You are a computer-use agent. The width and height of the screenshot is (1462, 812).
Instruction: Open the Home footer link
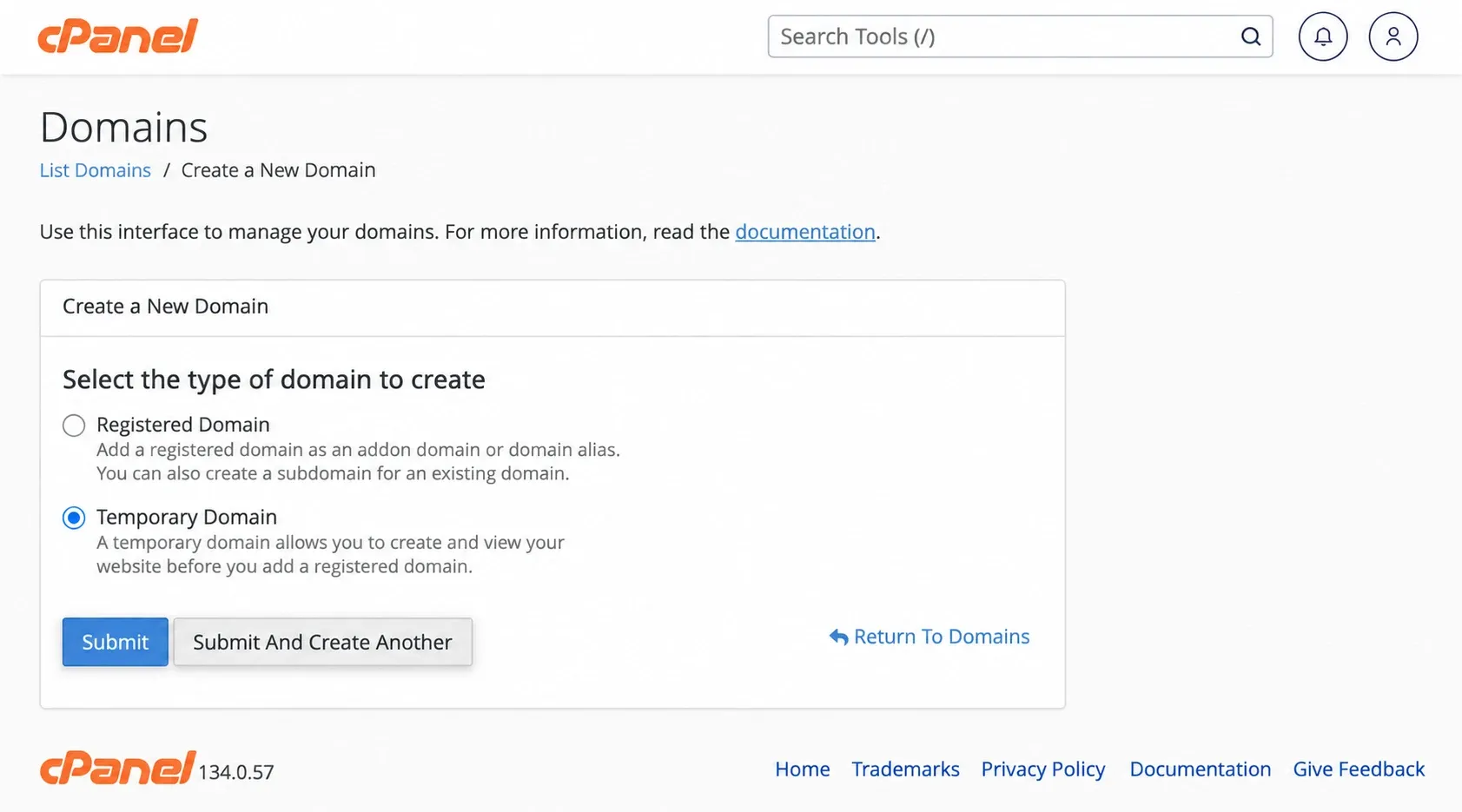(803, 769)
